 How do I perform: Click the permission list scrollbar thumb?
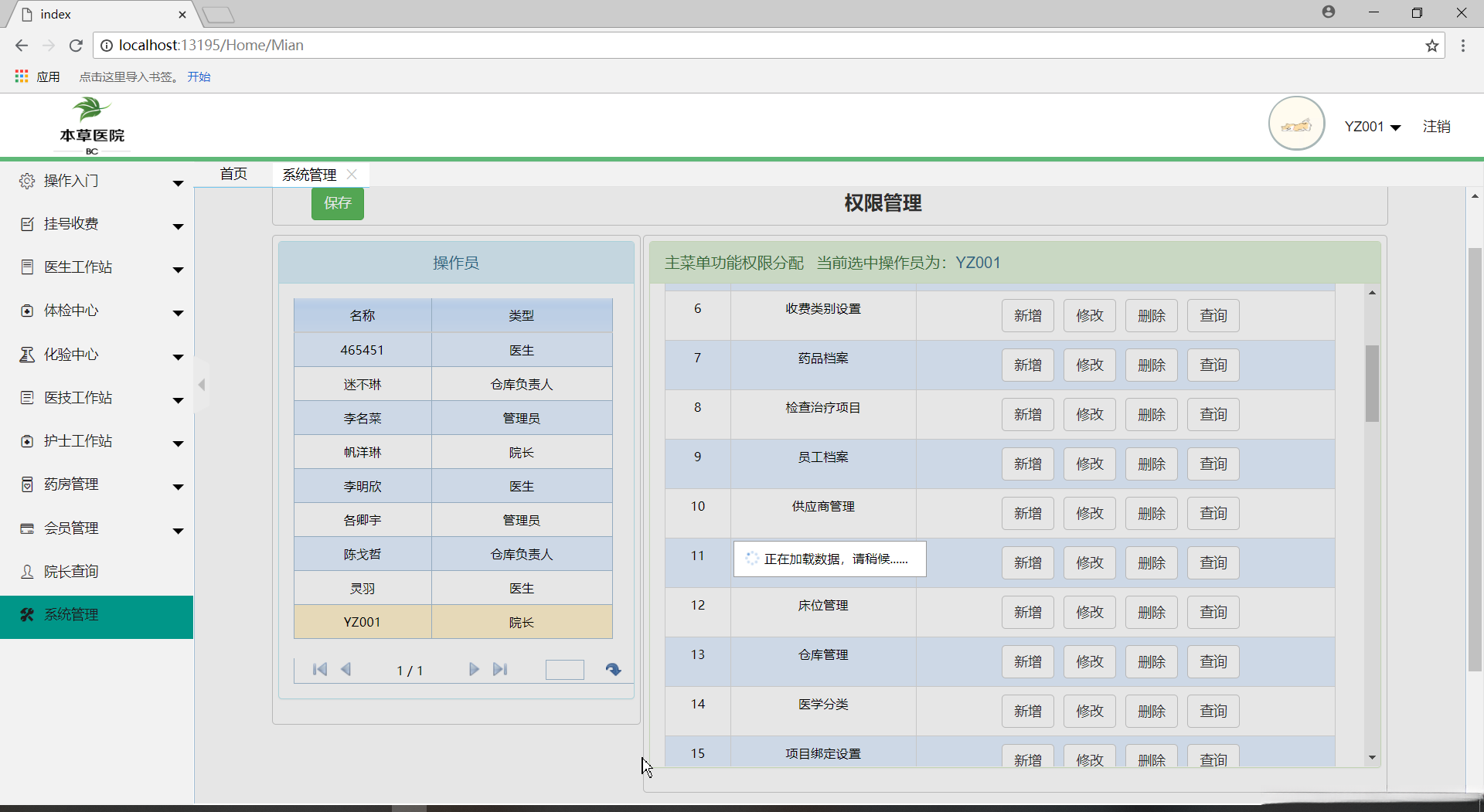[1373, 383]
